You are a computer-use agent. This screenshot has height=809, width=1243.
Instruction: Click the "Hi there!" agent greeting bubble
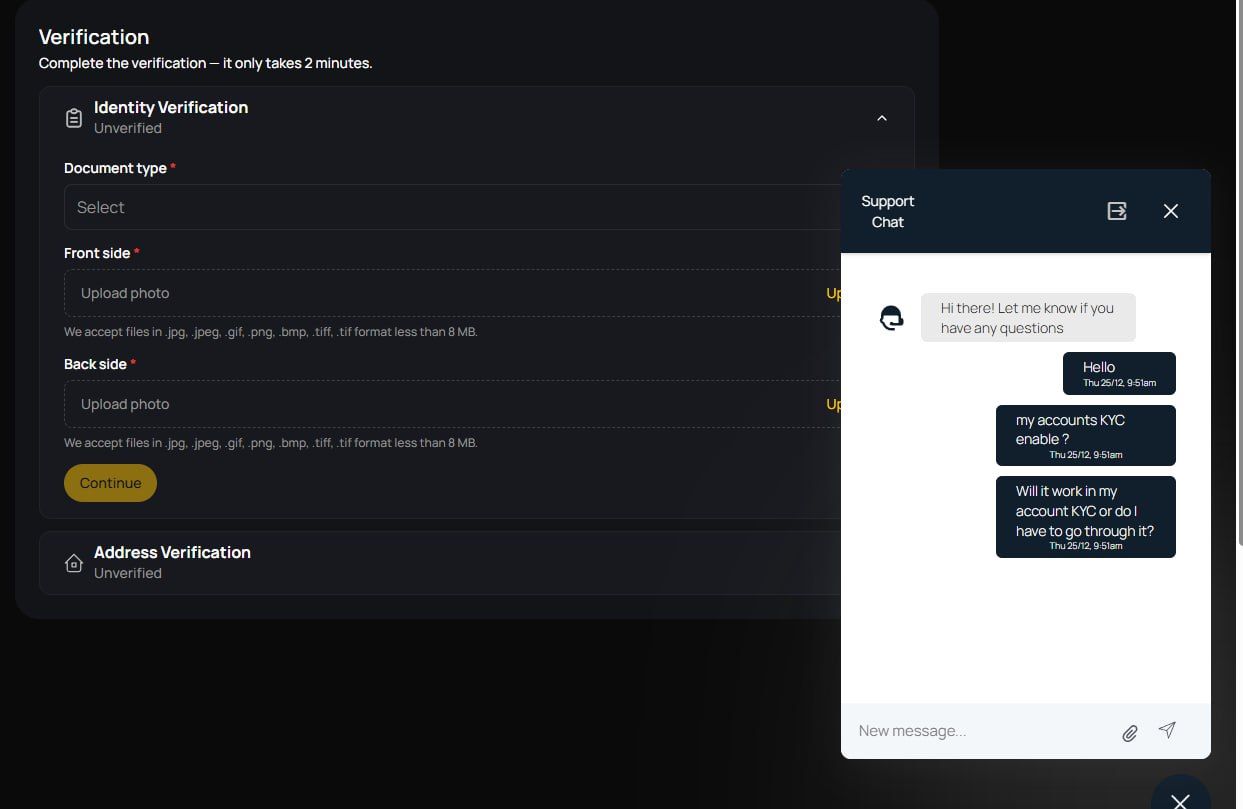tap(1027, 318)
